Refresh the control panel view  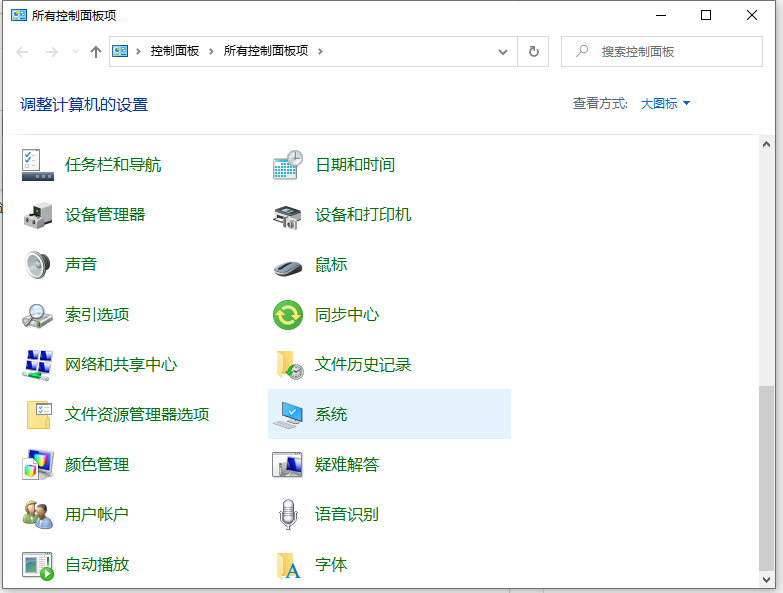pos(533,51)
